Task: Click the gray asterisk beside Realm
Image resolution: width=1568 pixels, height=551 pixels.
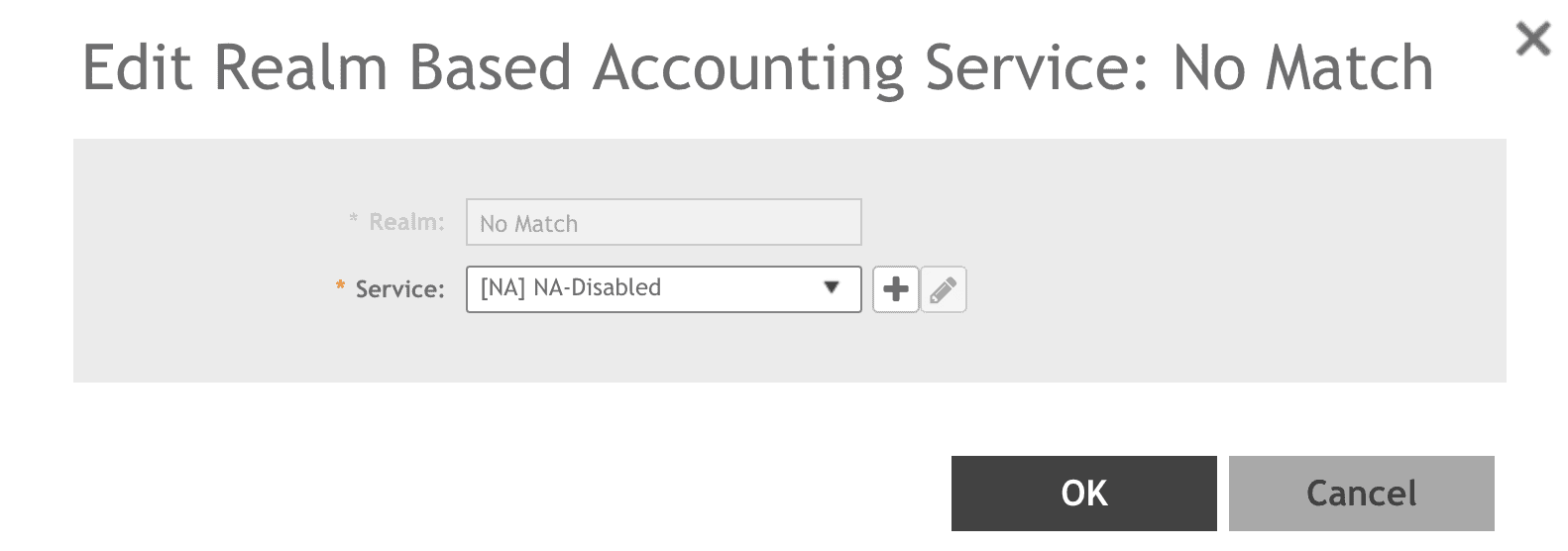Action: coord(354,219)
